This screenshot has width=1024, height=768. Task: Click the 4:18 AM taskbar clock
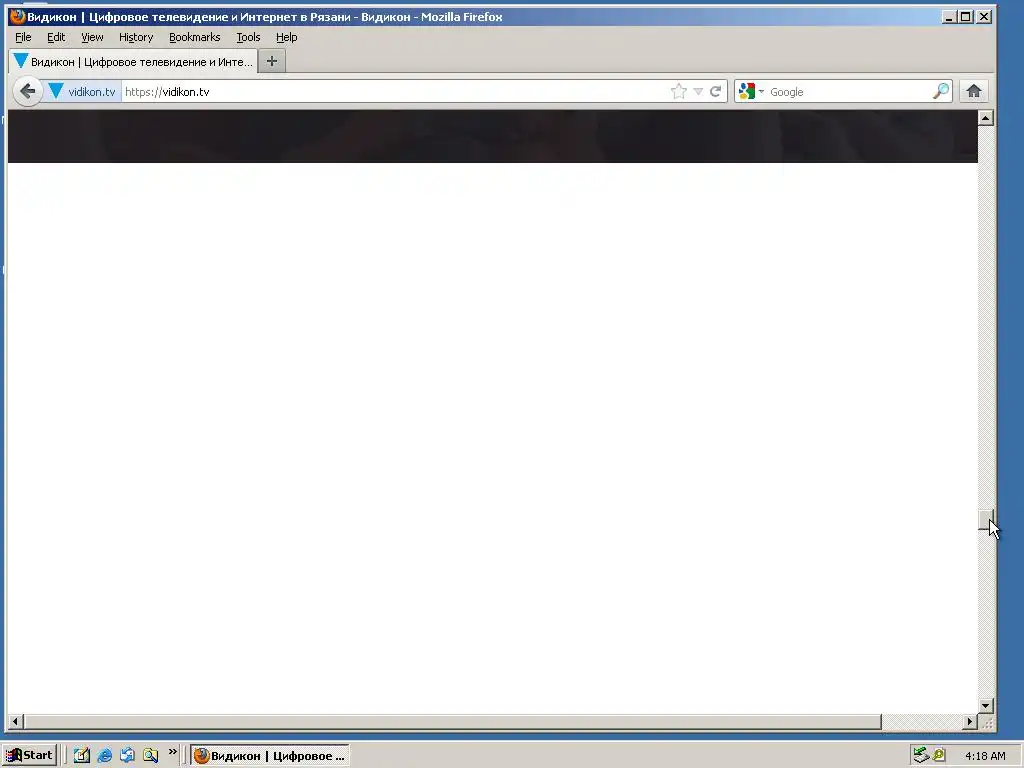985,756
